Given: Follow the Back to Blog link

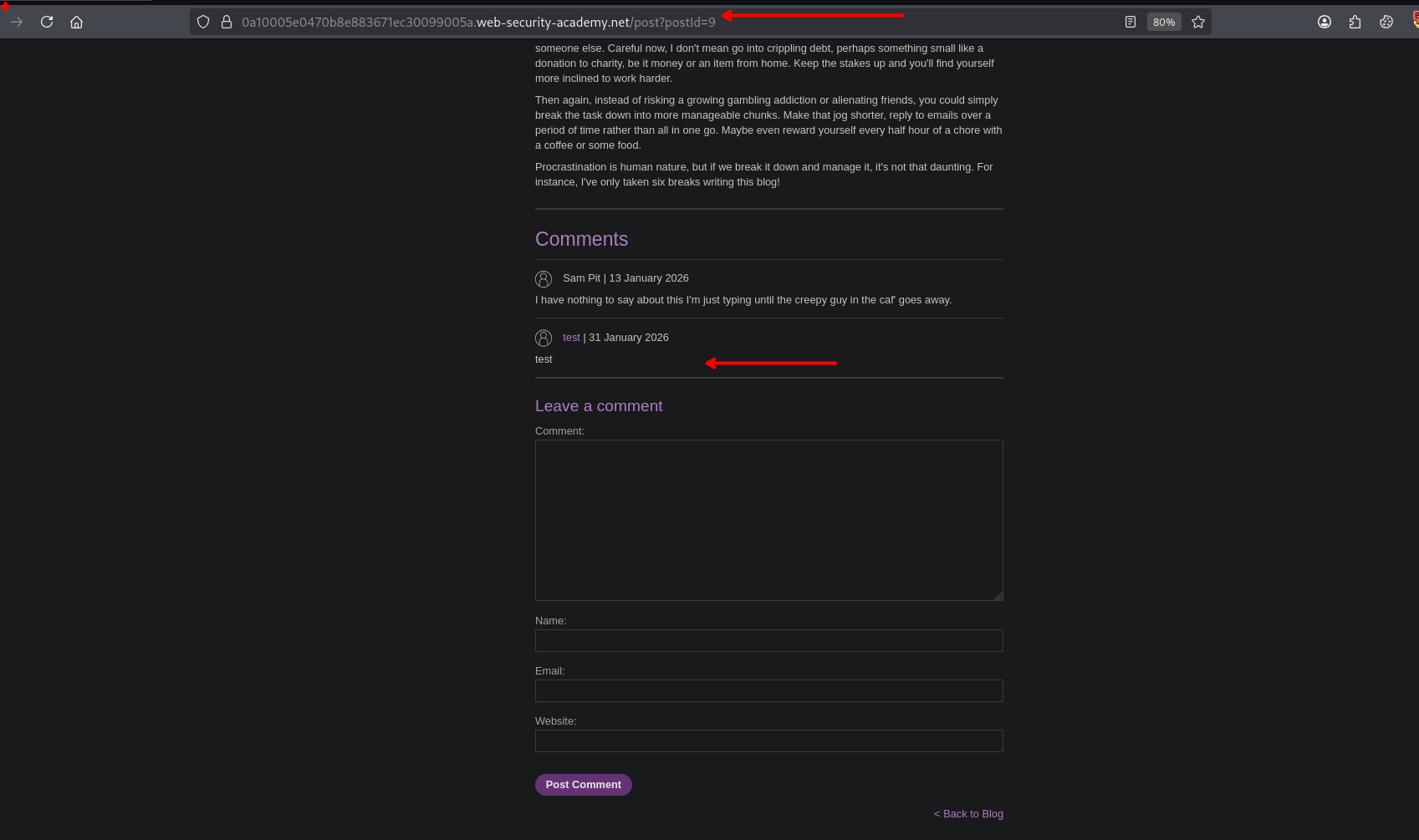Looking at the screenshot, I should click(968, 814).
